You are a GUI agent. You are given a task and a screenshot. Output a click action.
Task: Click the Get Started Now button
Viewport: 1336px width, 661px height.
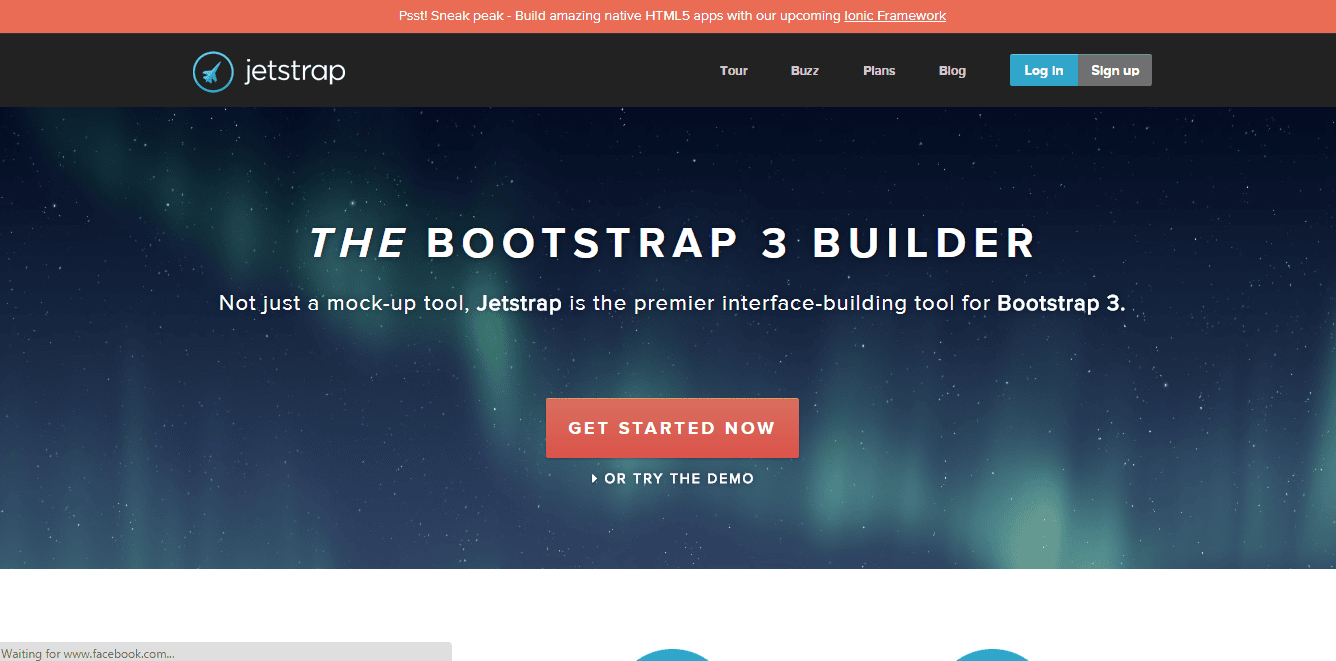tap(672, 428)
